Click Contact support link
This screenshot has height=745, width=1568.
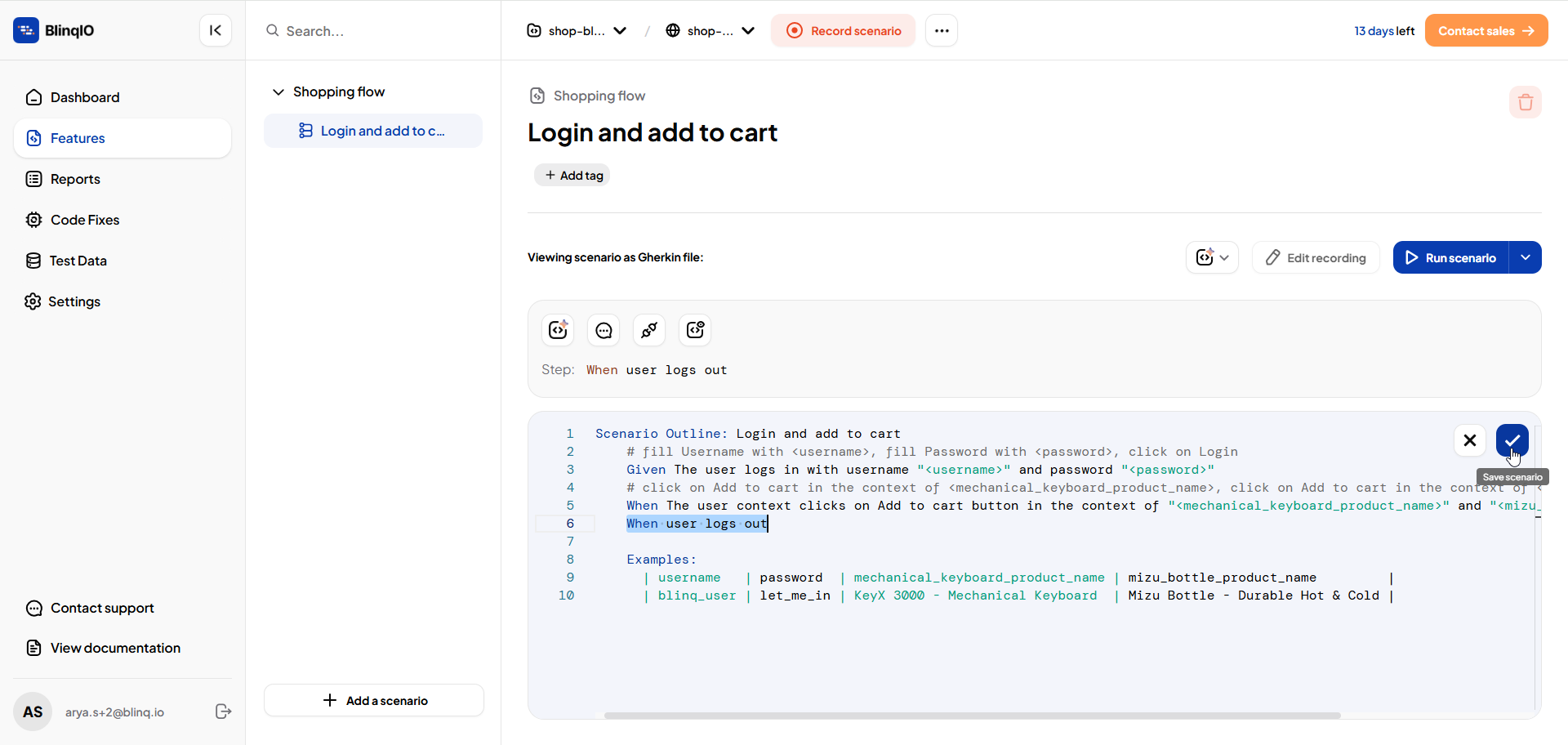[102, 608]
